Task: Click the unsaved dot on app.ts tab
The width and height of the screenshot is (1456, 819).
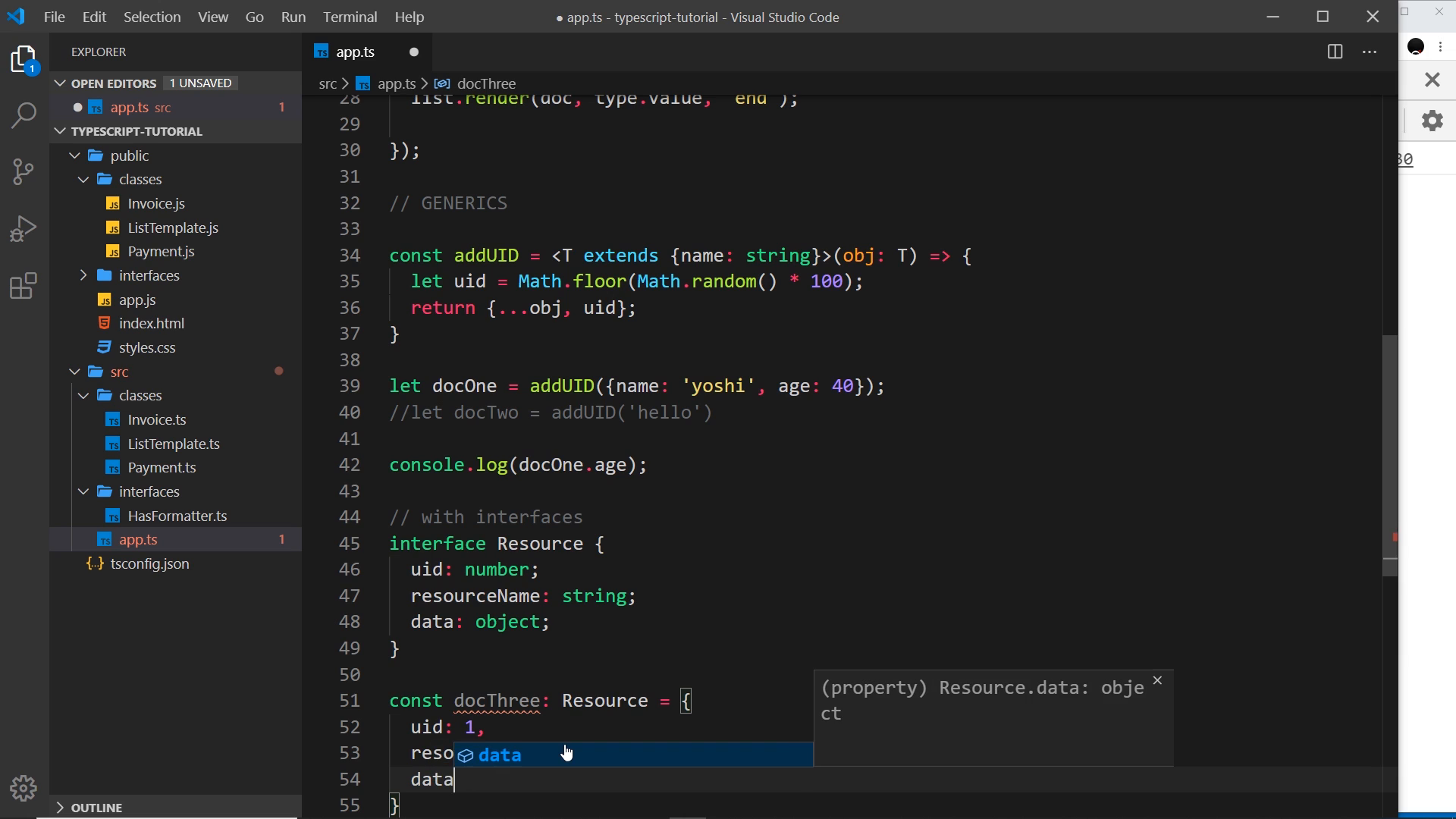Action: pyautogui.click(x=414, y=52)
